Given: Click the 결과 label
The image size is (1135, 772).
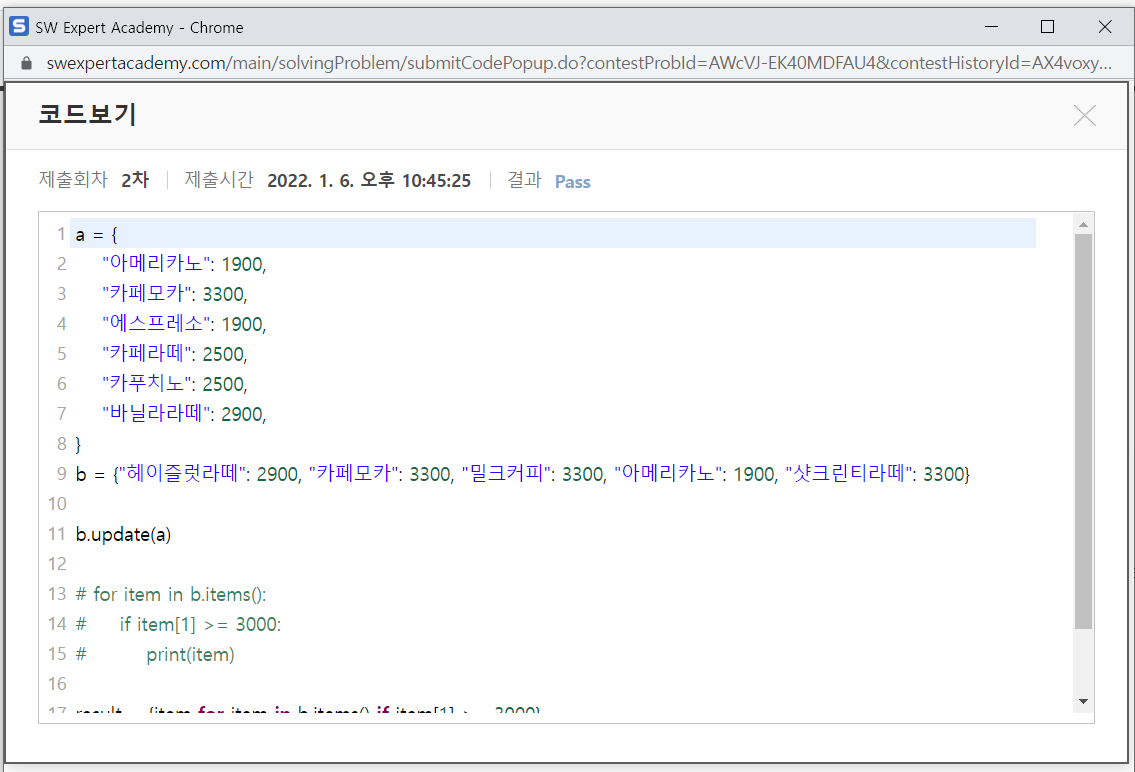Looking at the screenshot, I should pyautogui.click(x=524, y=180).
